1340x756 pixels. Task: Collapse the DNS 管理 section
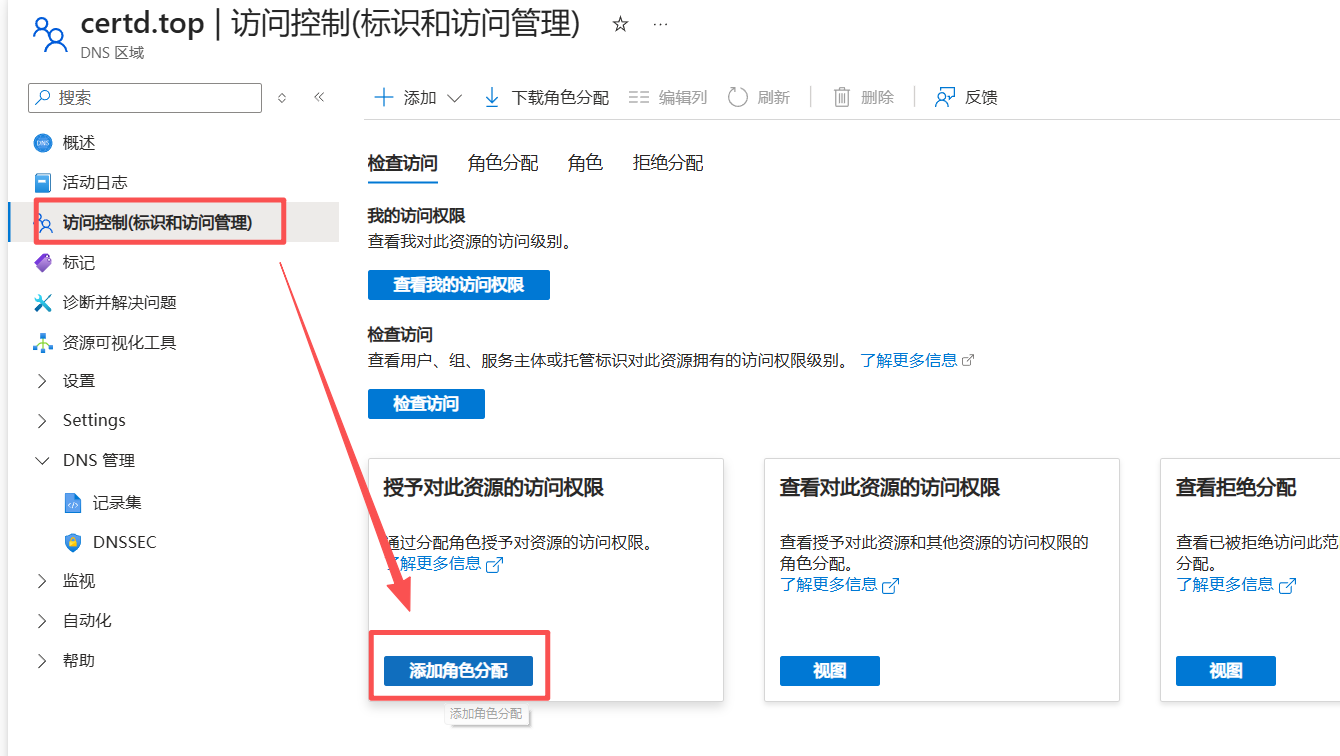(42, 461)
